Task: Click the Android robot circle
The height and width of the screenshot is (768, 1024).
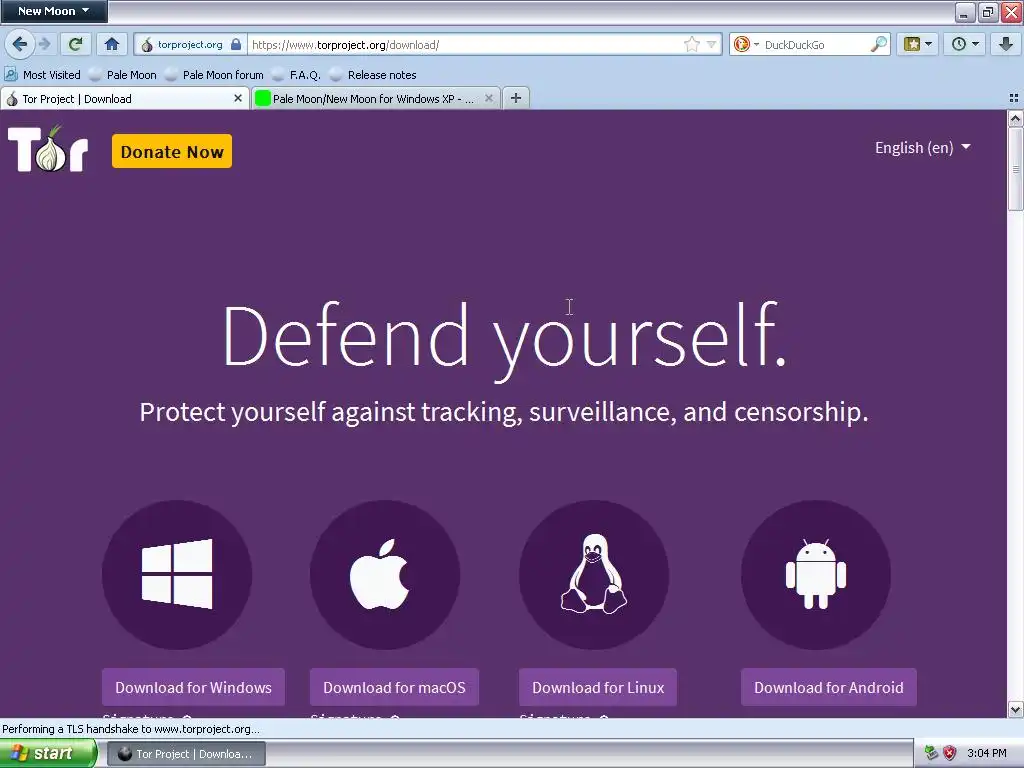Action: (x=816, y=575)
